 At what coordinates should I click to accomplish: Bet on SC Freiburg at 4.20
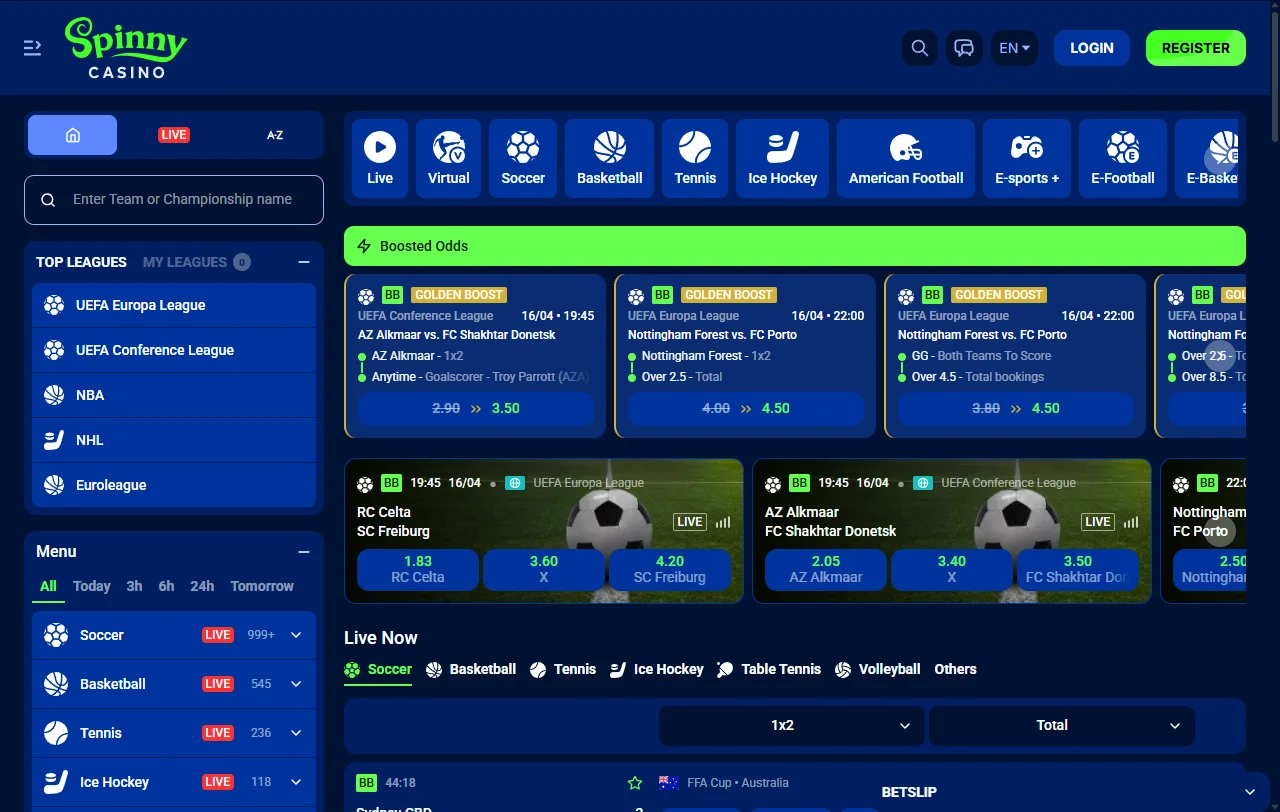click(x=670, y=569)
